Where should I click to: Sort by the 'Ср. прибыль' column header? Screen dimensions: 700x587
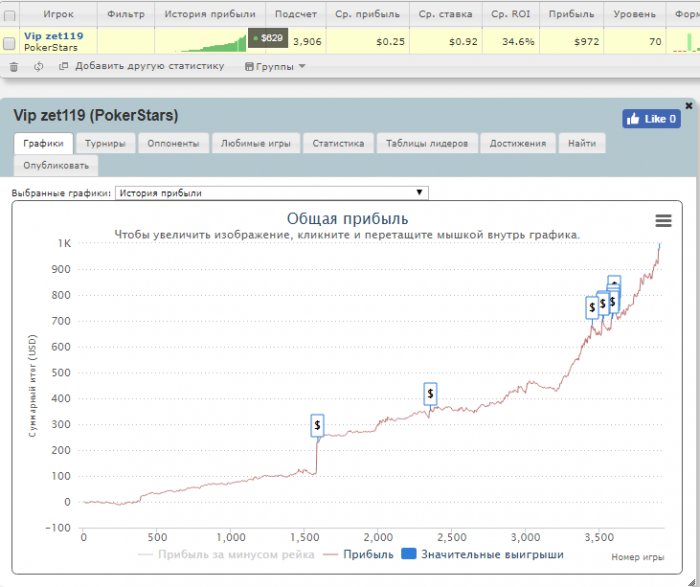[x=367, y=14]
